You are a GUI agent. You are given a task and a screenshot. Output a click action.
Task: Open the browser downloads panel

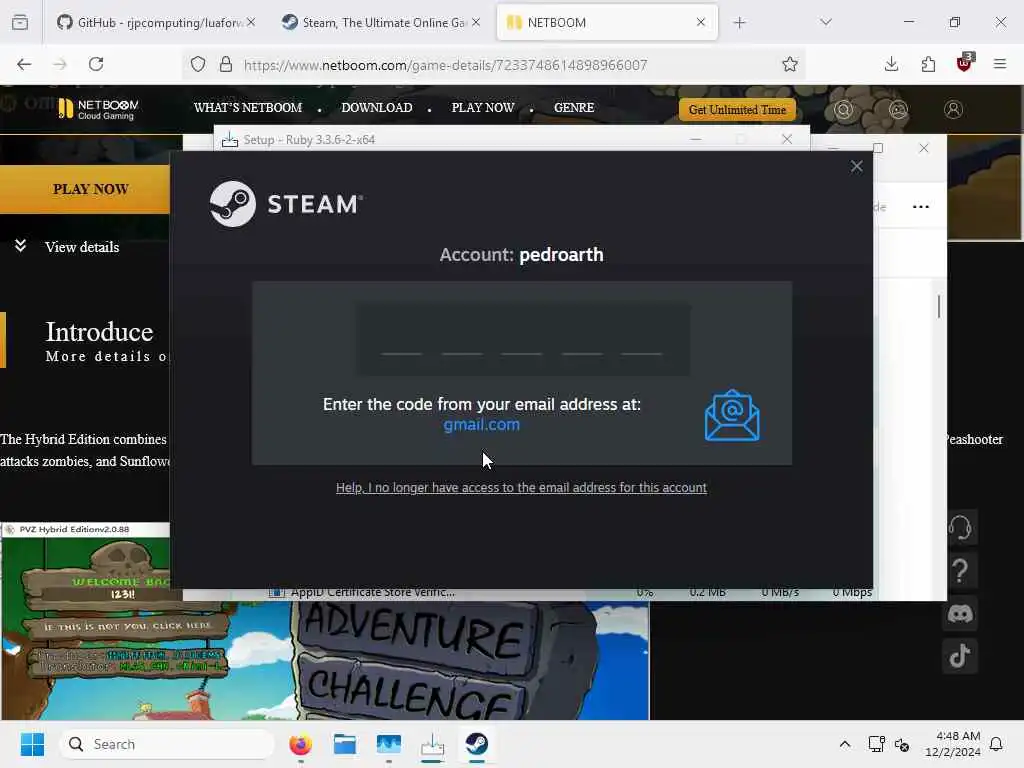tap(891, 64)
